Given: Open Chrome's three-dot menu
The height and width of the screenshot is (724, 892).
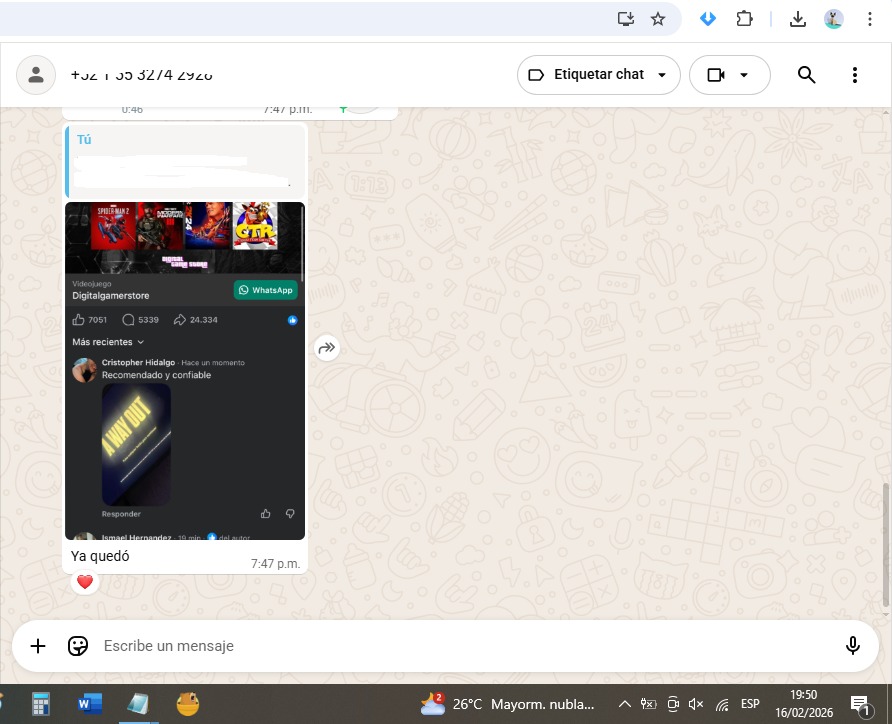Looking at the screenshot, I should click(869, 19).
